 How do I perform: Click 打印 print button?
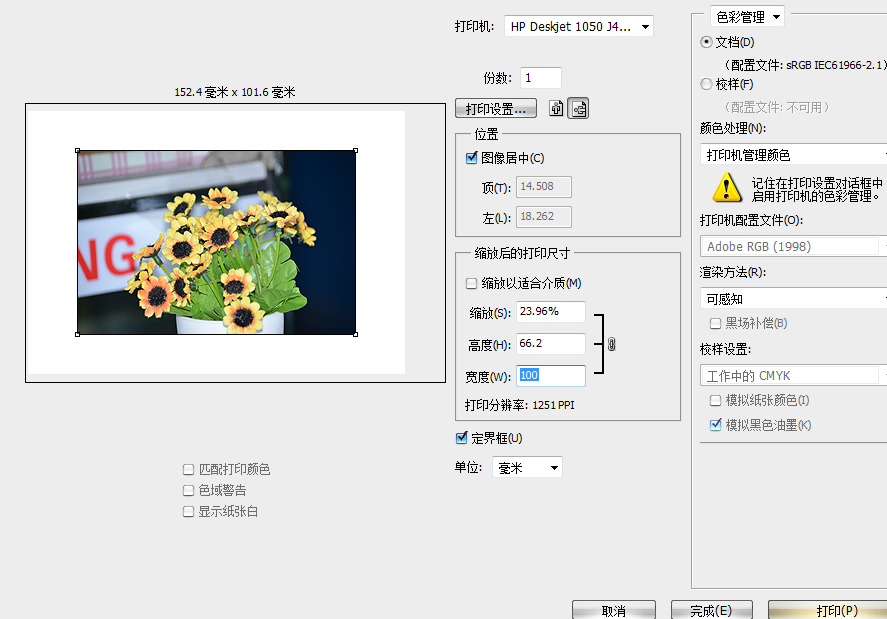pyautogui.click(x=828, y=611)
